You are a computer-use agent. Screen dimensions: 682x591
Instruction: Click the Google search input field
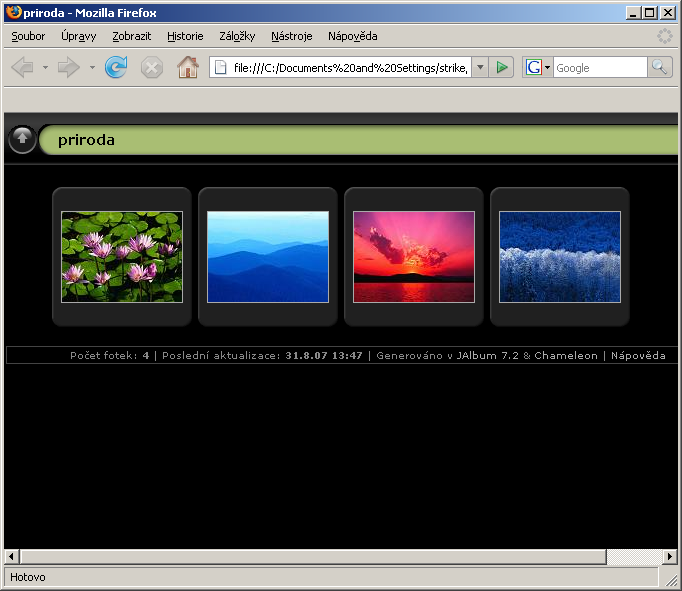click(x=600, y=67)
